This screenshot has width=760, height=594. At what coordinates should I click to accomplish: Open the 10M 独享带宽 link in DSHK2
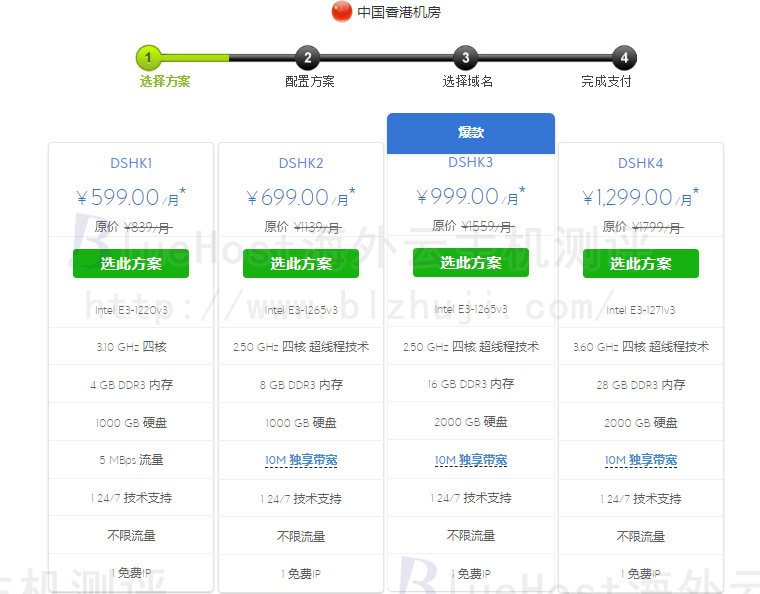point(301,460)
